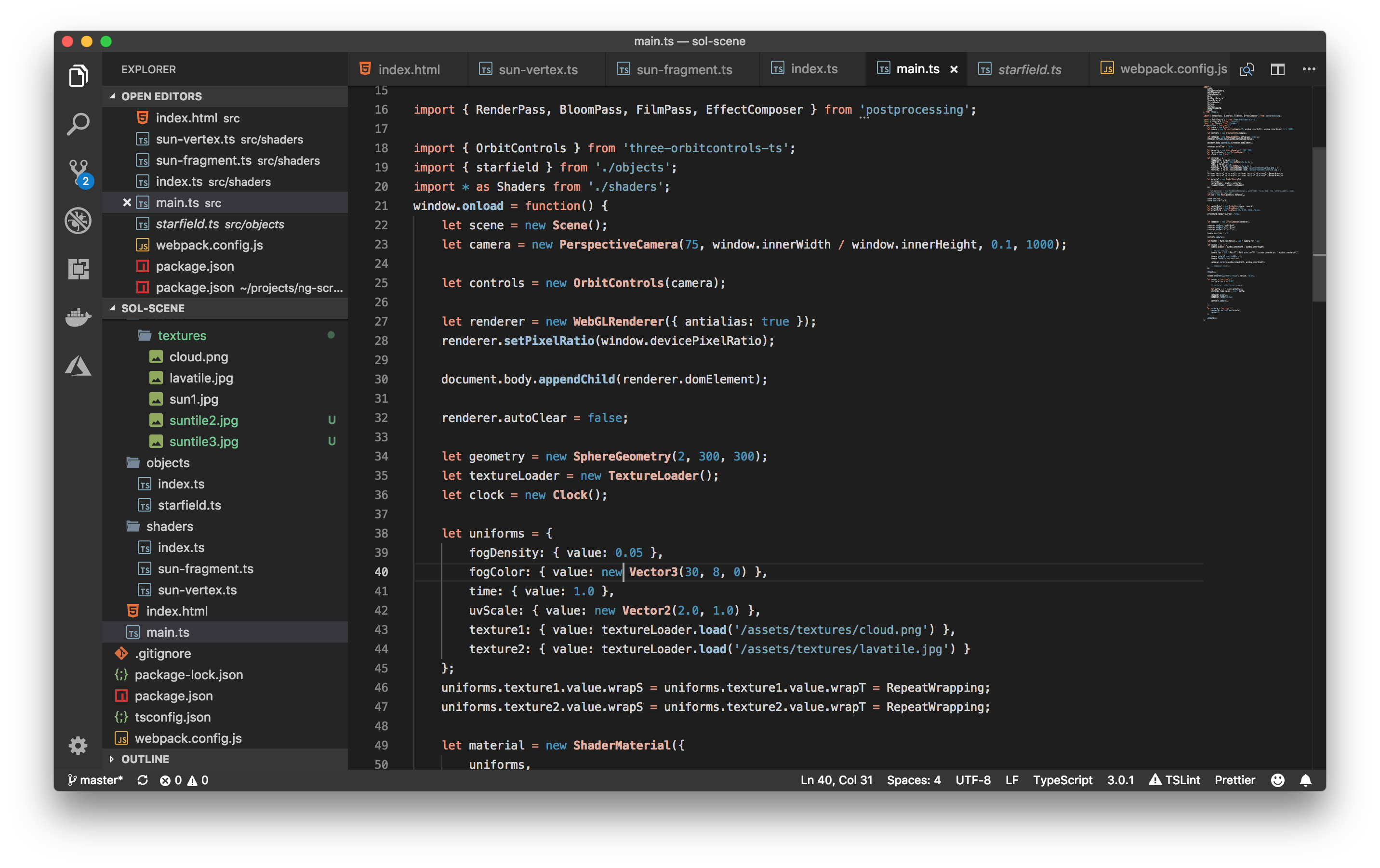Click the master* git branch indicator

(x=95, y=780)
